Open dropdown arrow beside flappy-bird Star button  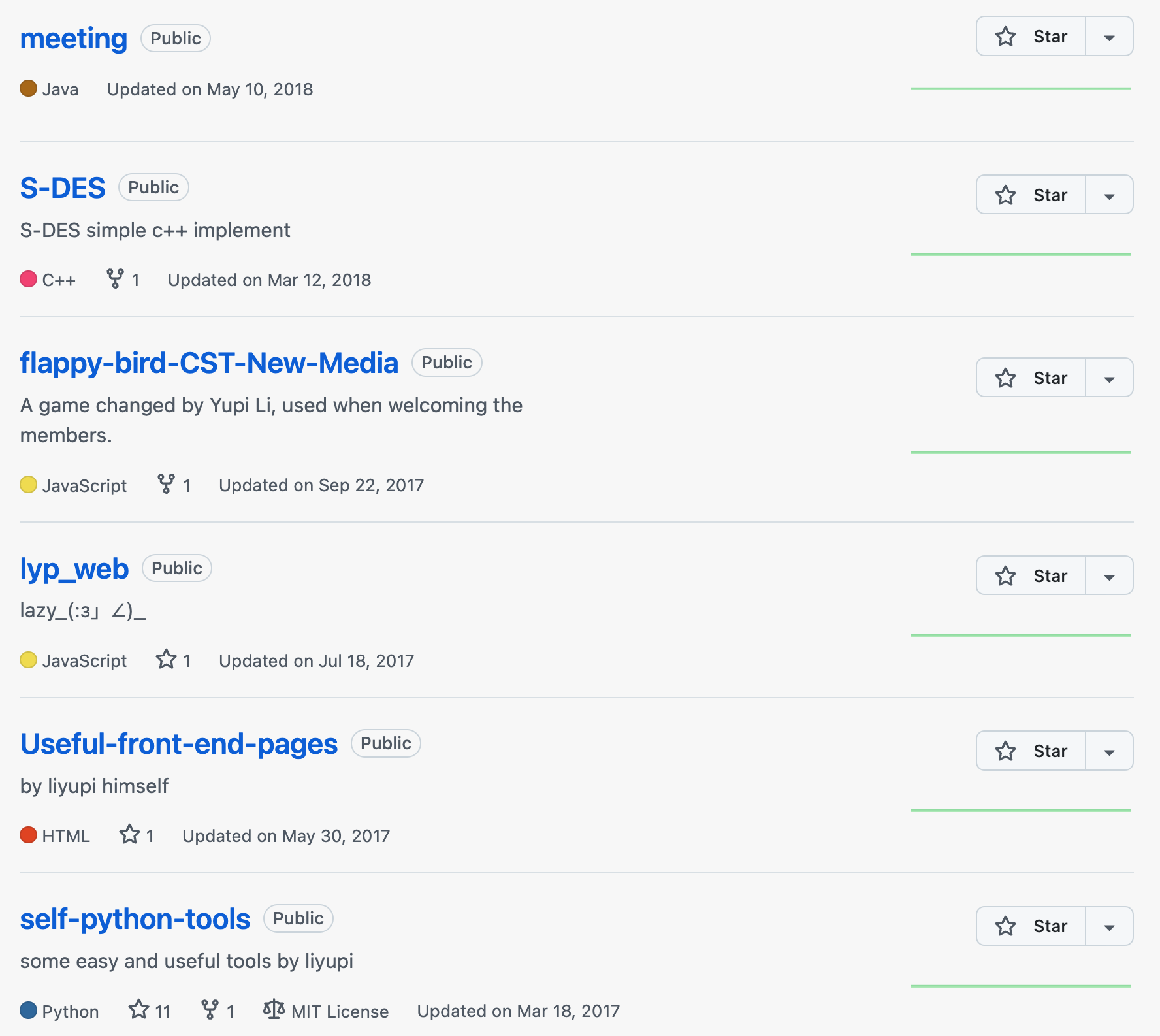1109,378
